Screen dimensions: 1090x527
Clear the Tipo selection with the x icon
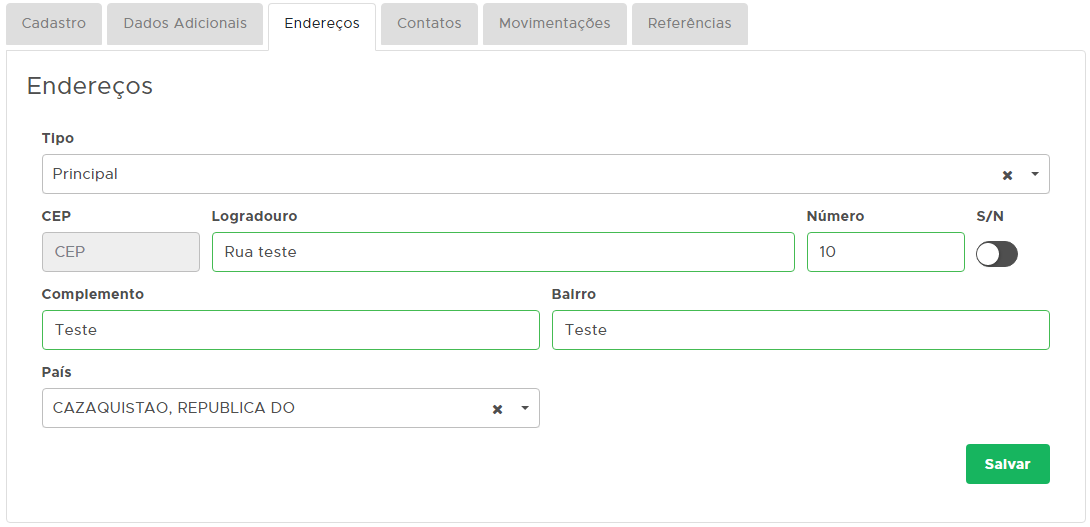pos(1007,175)
